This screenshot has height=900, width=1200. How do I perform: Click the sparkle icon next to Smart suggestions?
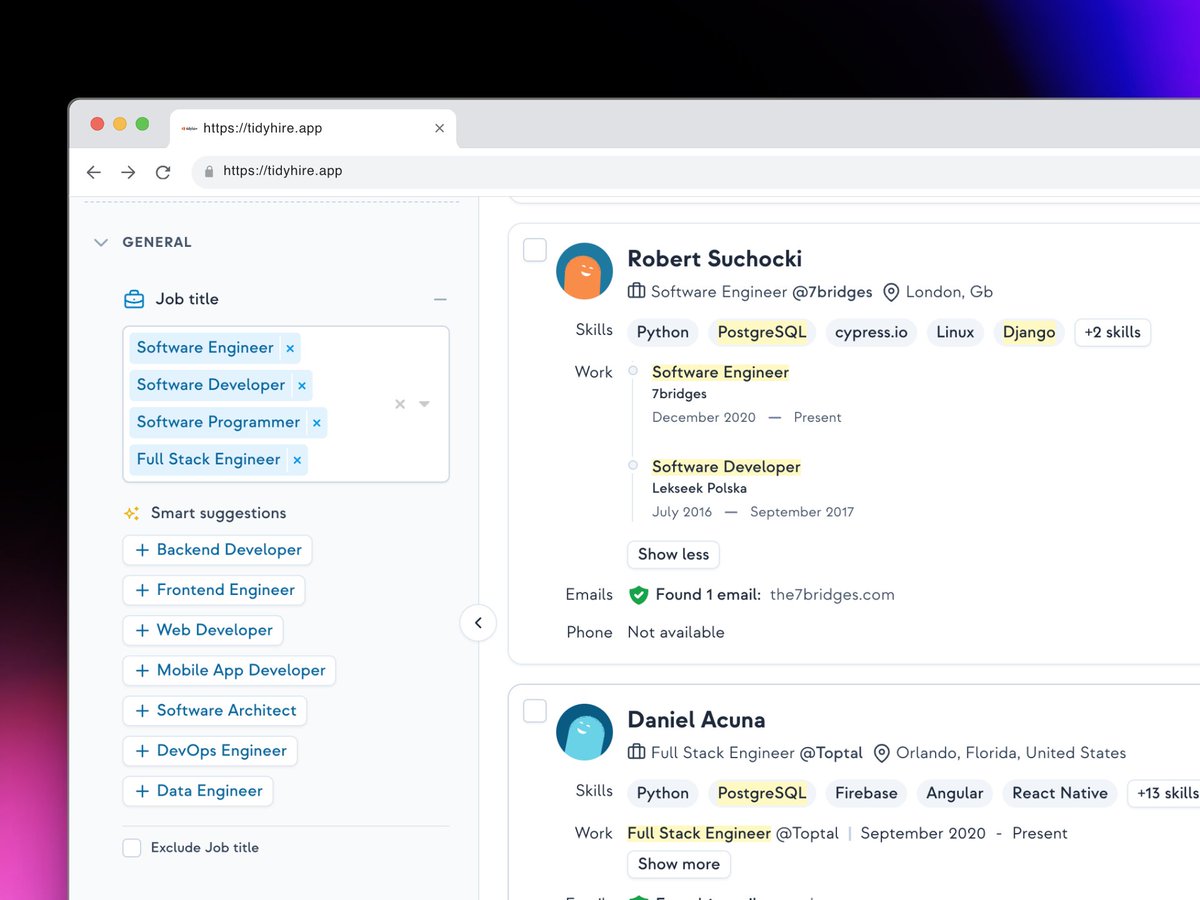click(x=130, y=513)
